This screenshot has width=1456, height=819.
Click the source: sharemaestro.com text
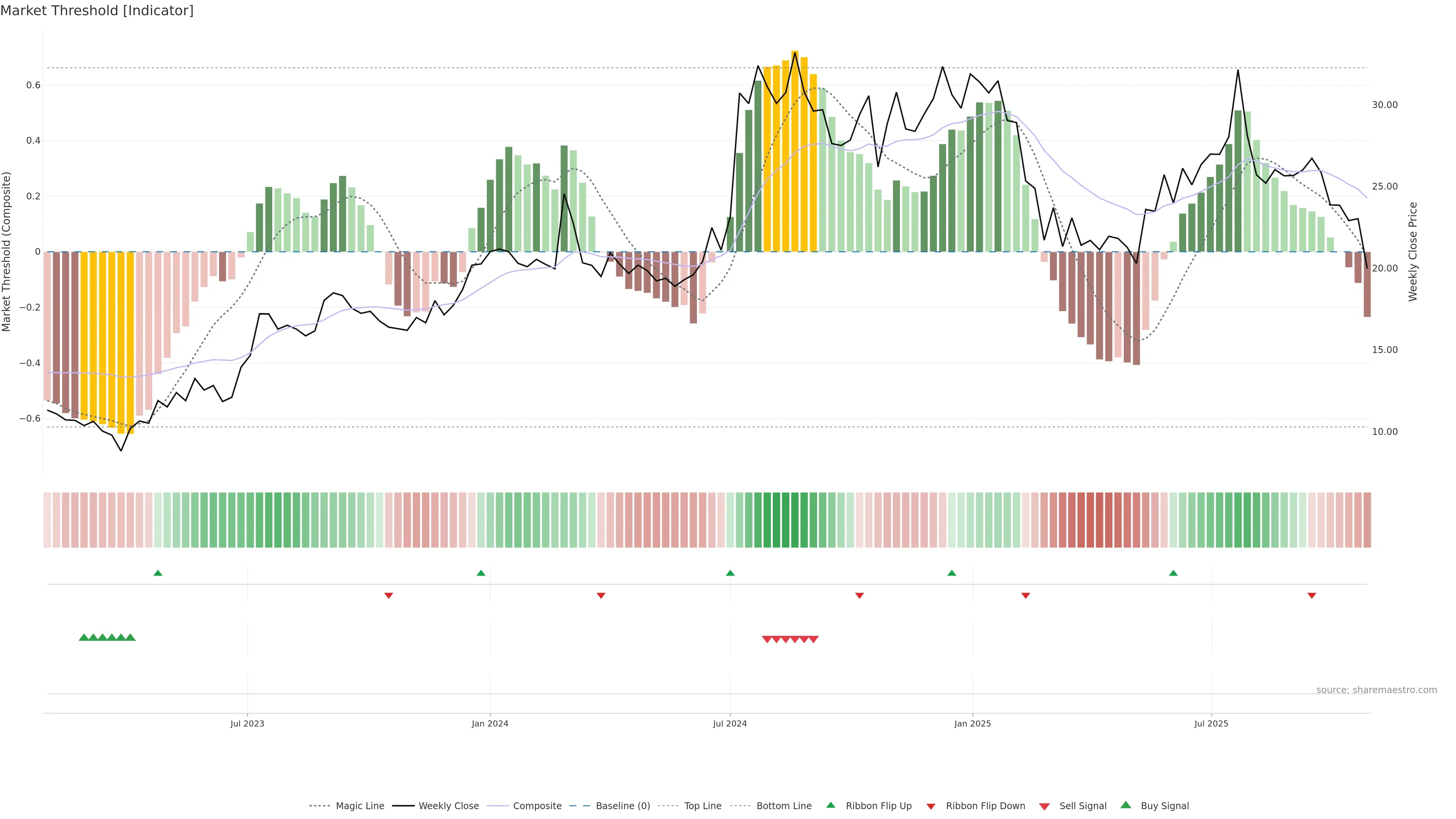pyautogui.click(x=1376, y=690)
